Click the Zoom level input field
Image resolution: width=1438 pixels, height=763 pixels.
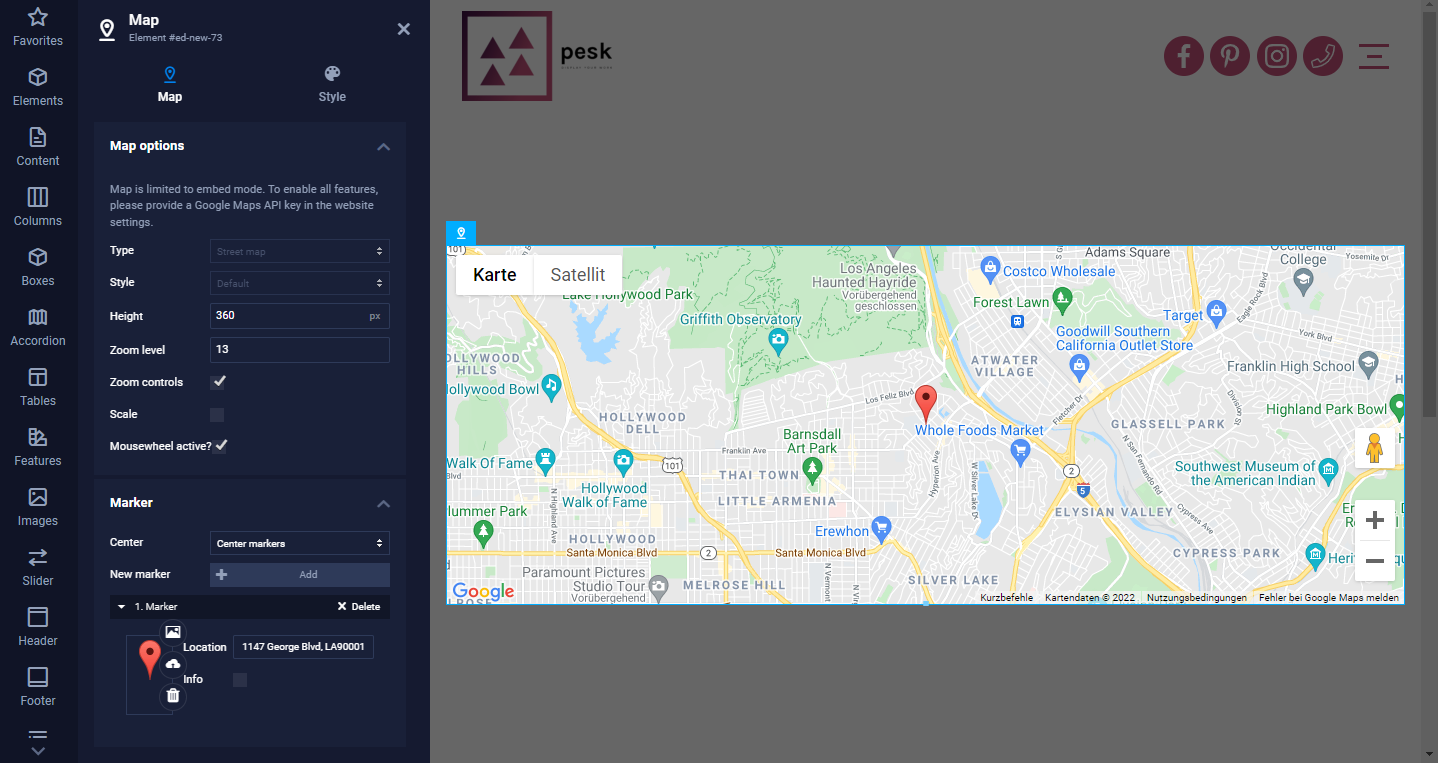299,350
